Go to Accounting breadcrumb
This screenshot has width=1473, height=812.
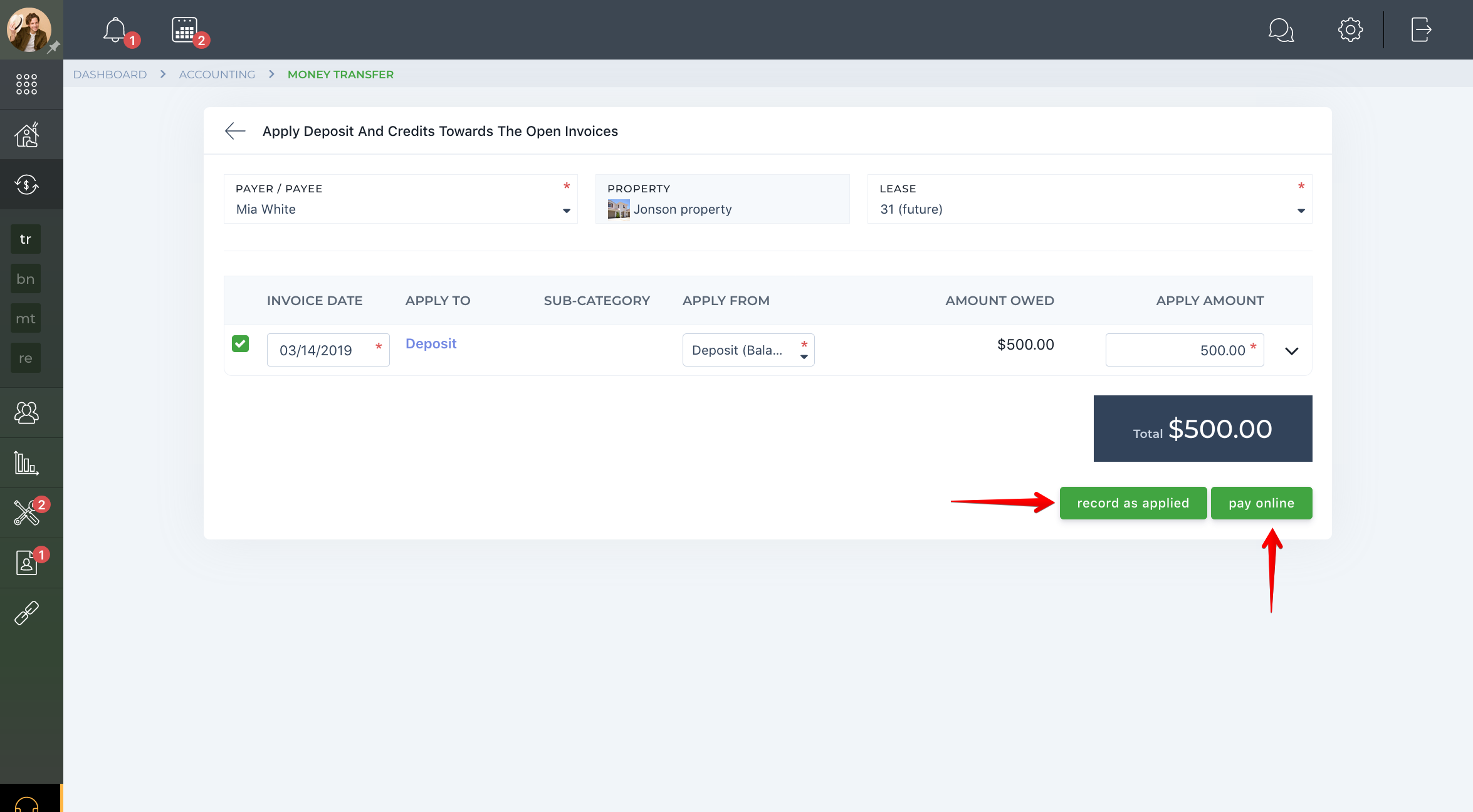click(217, 75)
